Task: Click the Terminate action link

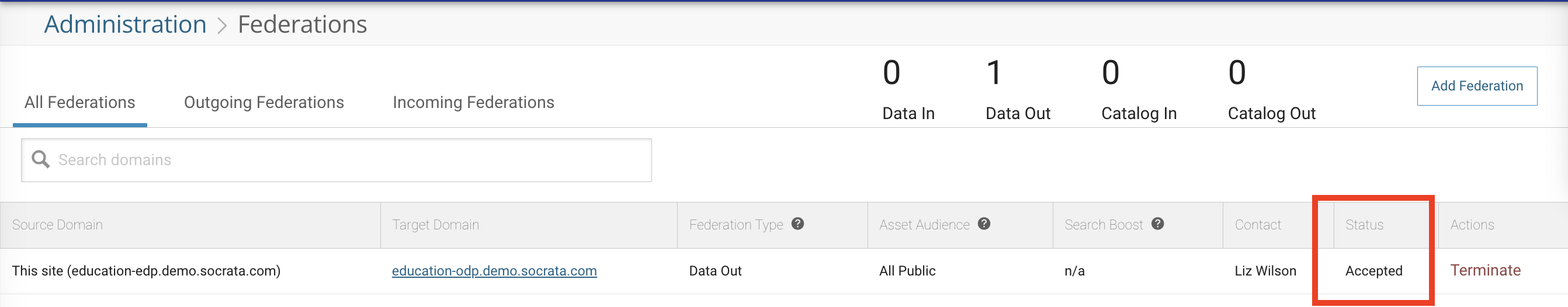Action: click(1484, 271)
